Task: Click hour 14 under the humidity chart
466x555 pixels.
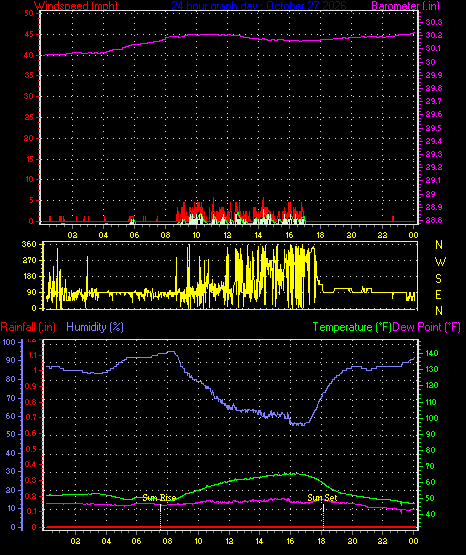Action: click(259, 541)
